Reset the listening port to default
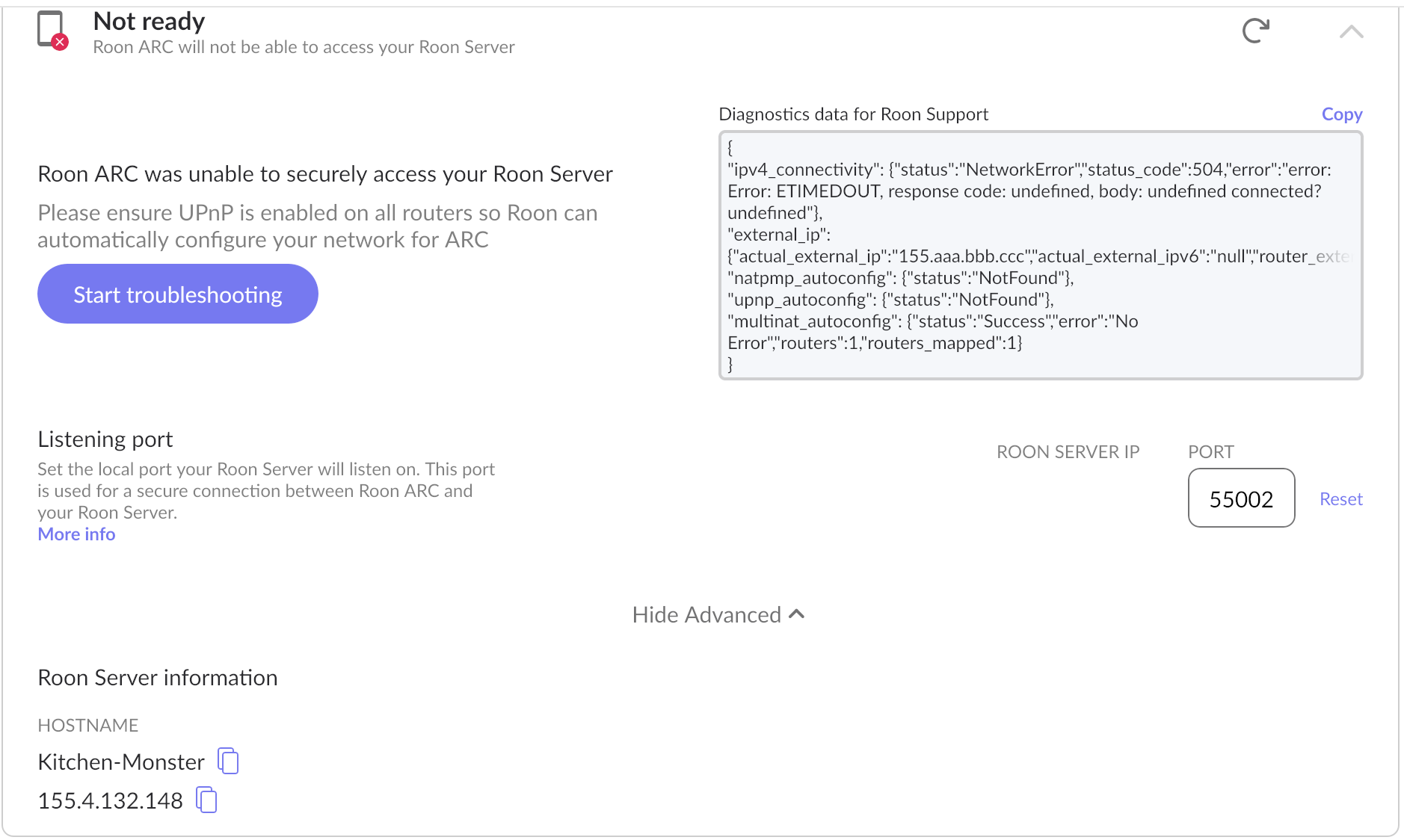Viewport: 1404px width, 840px height. click(x=1340, y=498)
